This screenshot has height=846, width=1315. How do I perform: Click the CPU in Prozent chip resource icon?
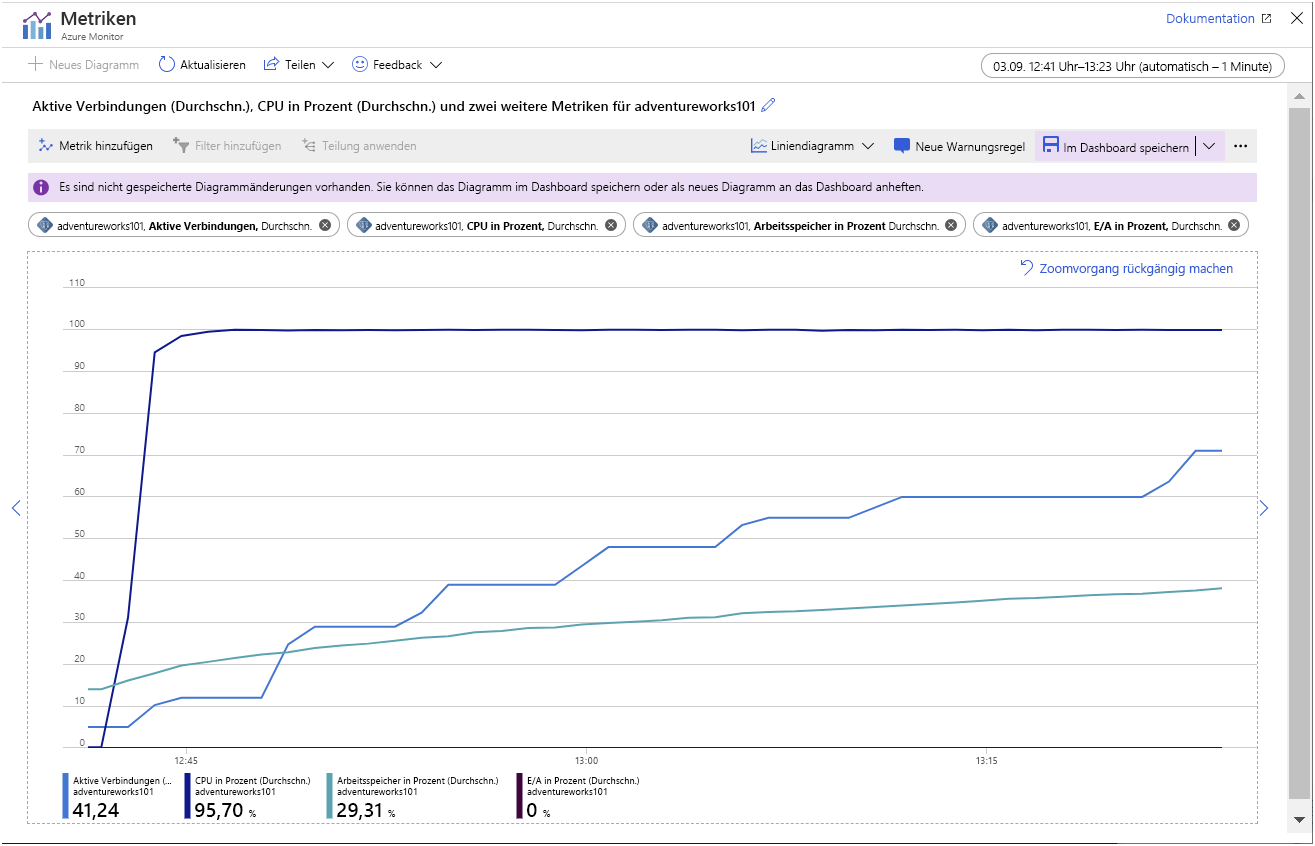pos(363,226)
